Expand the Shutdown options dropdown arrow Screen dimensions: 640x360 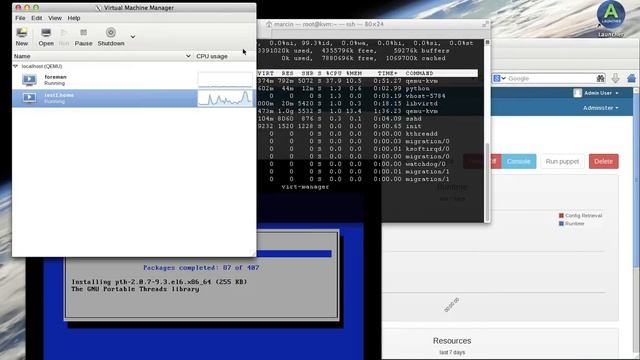pos(133,36)
